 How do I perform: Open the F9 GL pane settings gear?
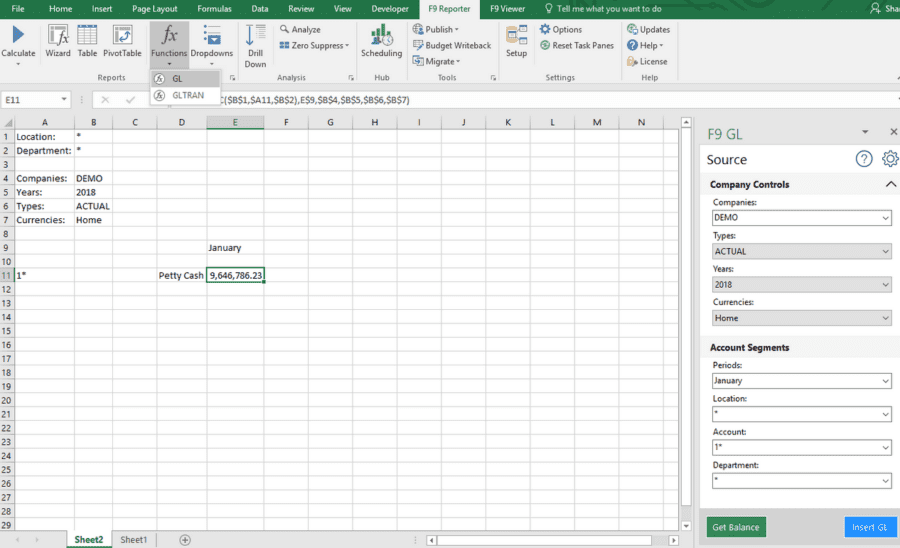890,159
